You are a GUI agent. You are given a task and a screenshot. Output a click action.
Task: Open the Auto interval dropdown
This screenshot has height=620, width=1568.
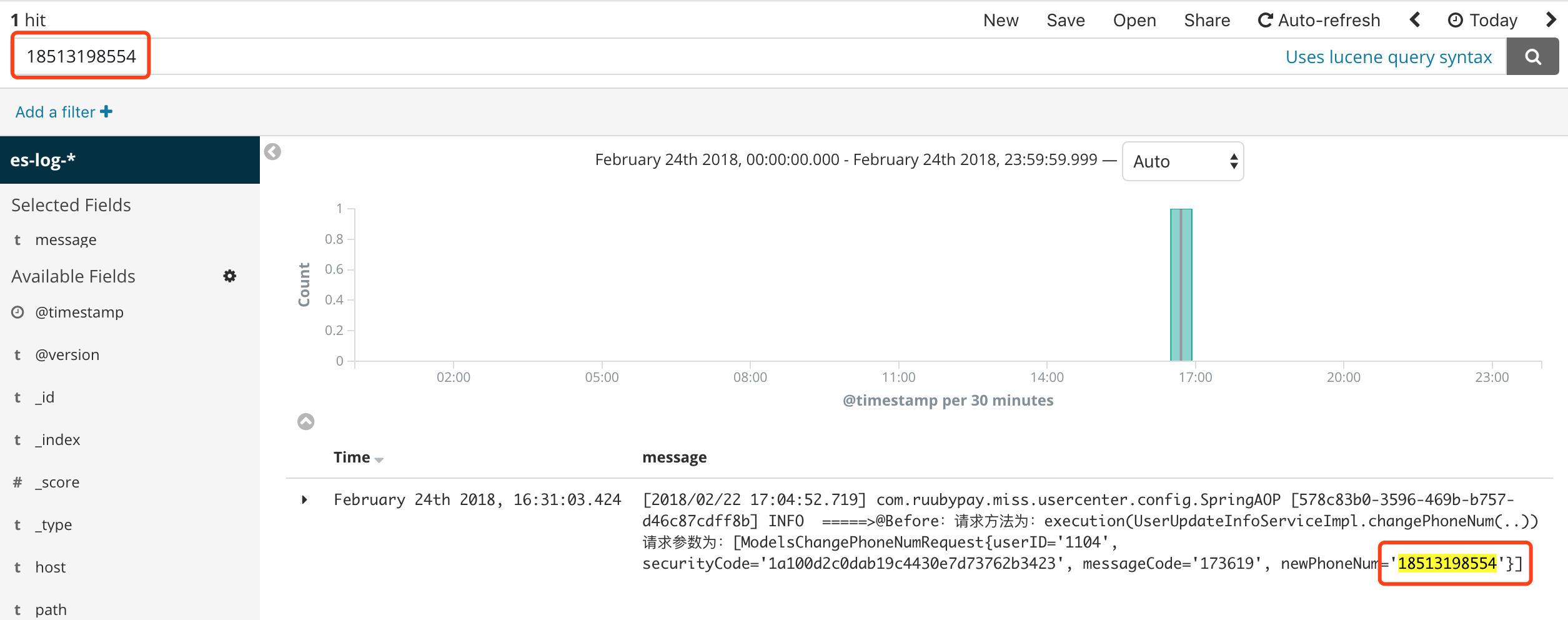[x=1183, y=161]
